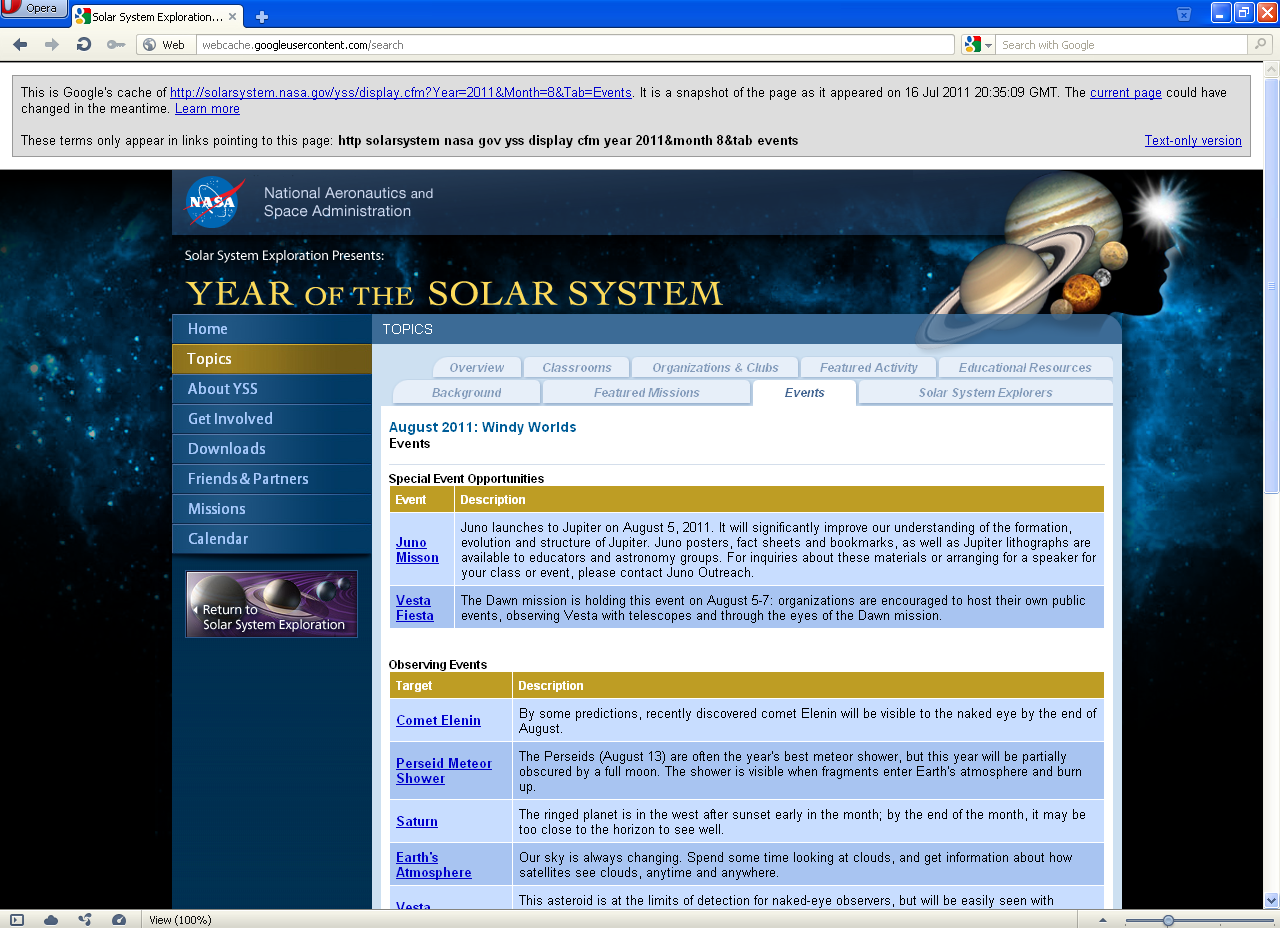
Task: Open Calendar in the sidebar
Action: pyautogui.click(x=272, y=539)
